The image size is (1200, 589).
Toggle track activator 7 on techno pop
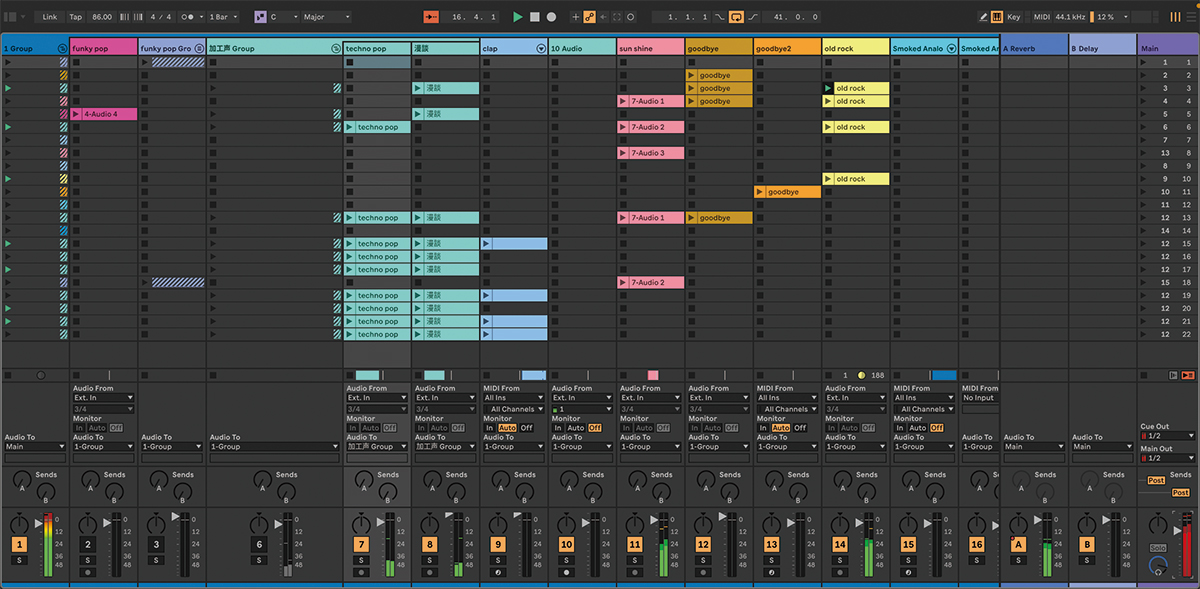click(361, 545)
